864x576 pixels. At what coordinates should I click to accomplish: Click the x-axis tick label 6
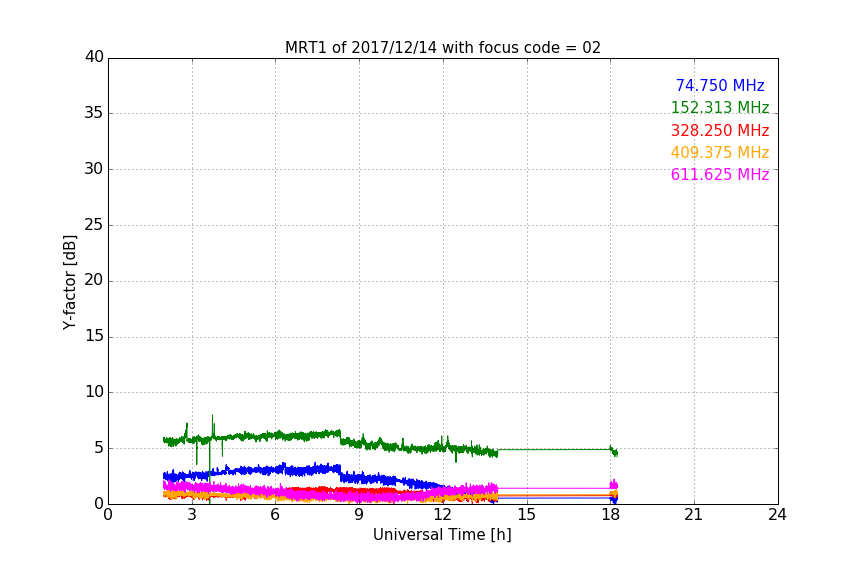[275, 515]
